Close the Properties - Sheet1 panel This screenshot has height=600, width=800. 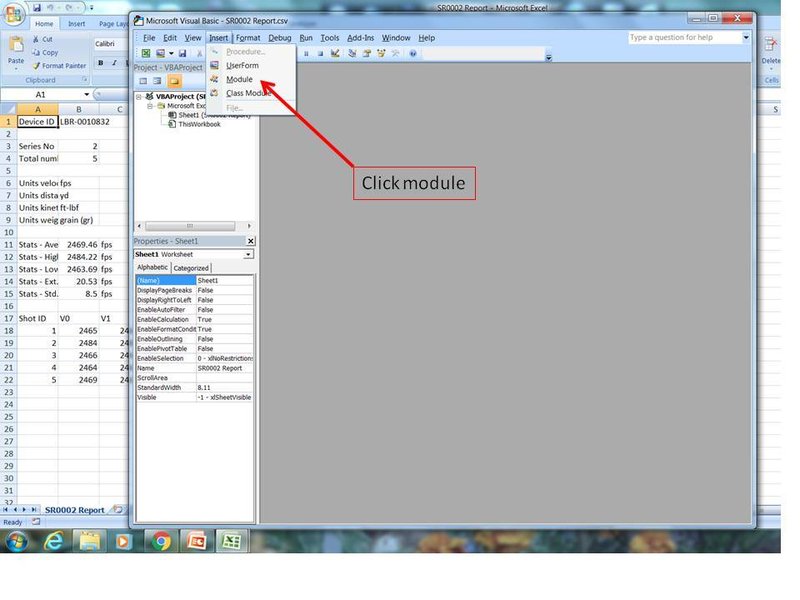click(x=251, y=241)
